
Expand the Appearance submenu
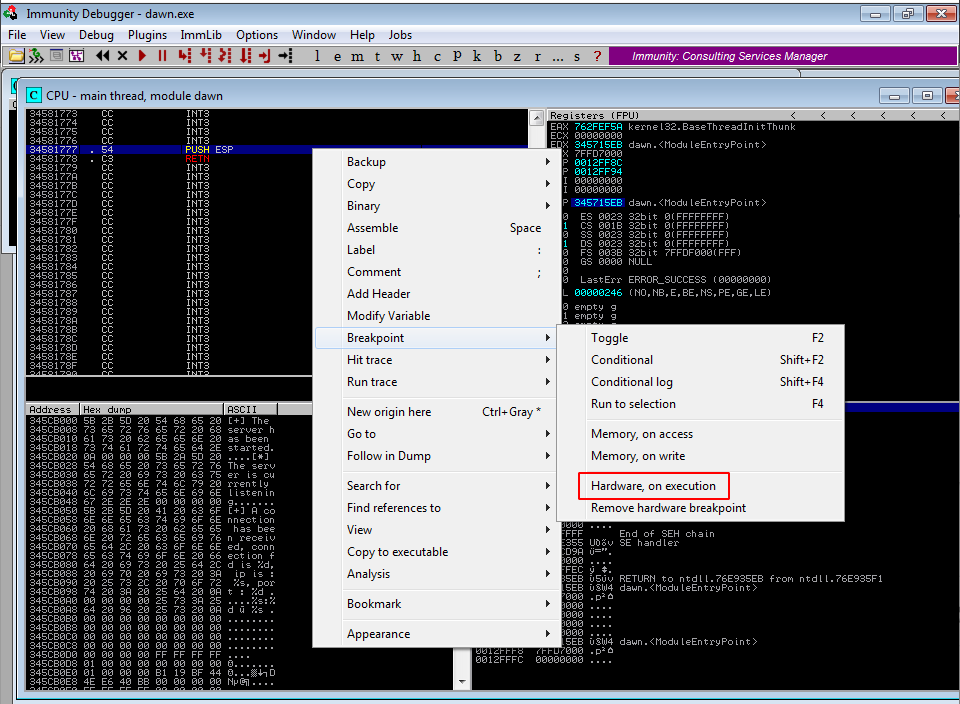tap(435, 634)
